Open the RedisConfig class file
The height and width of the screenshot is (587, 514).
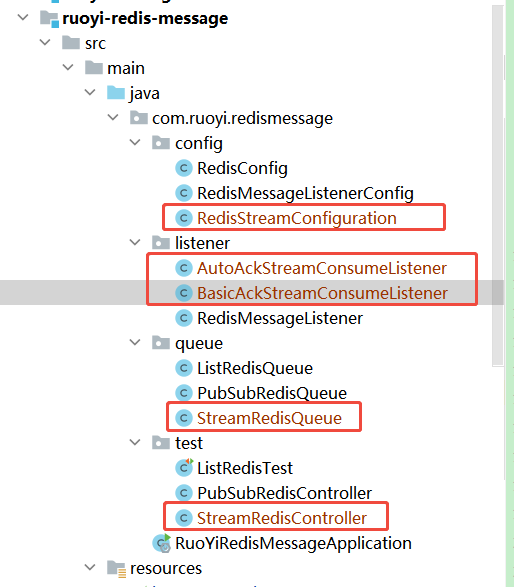[x=242, y=168]
